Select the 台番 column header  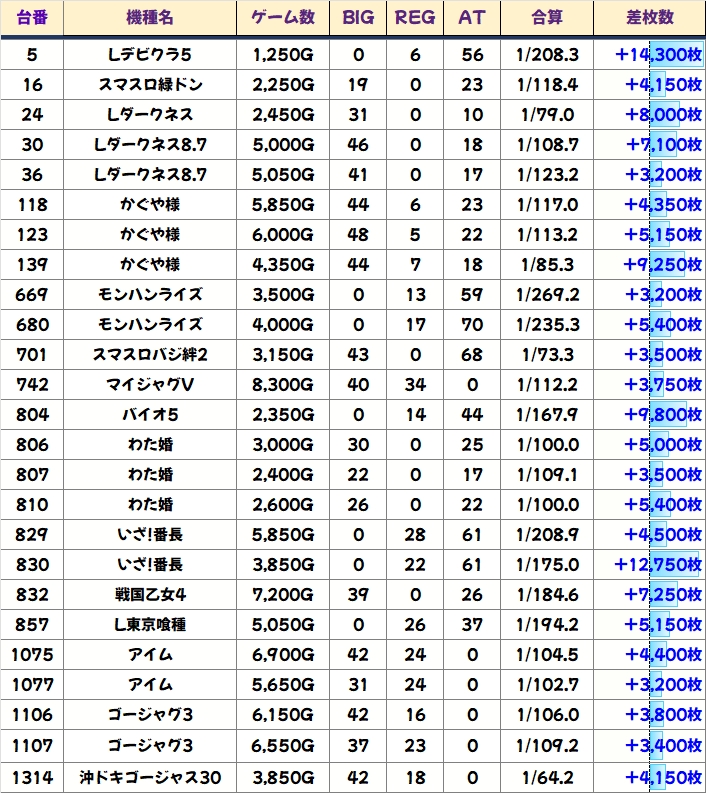tap(32, 18)
